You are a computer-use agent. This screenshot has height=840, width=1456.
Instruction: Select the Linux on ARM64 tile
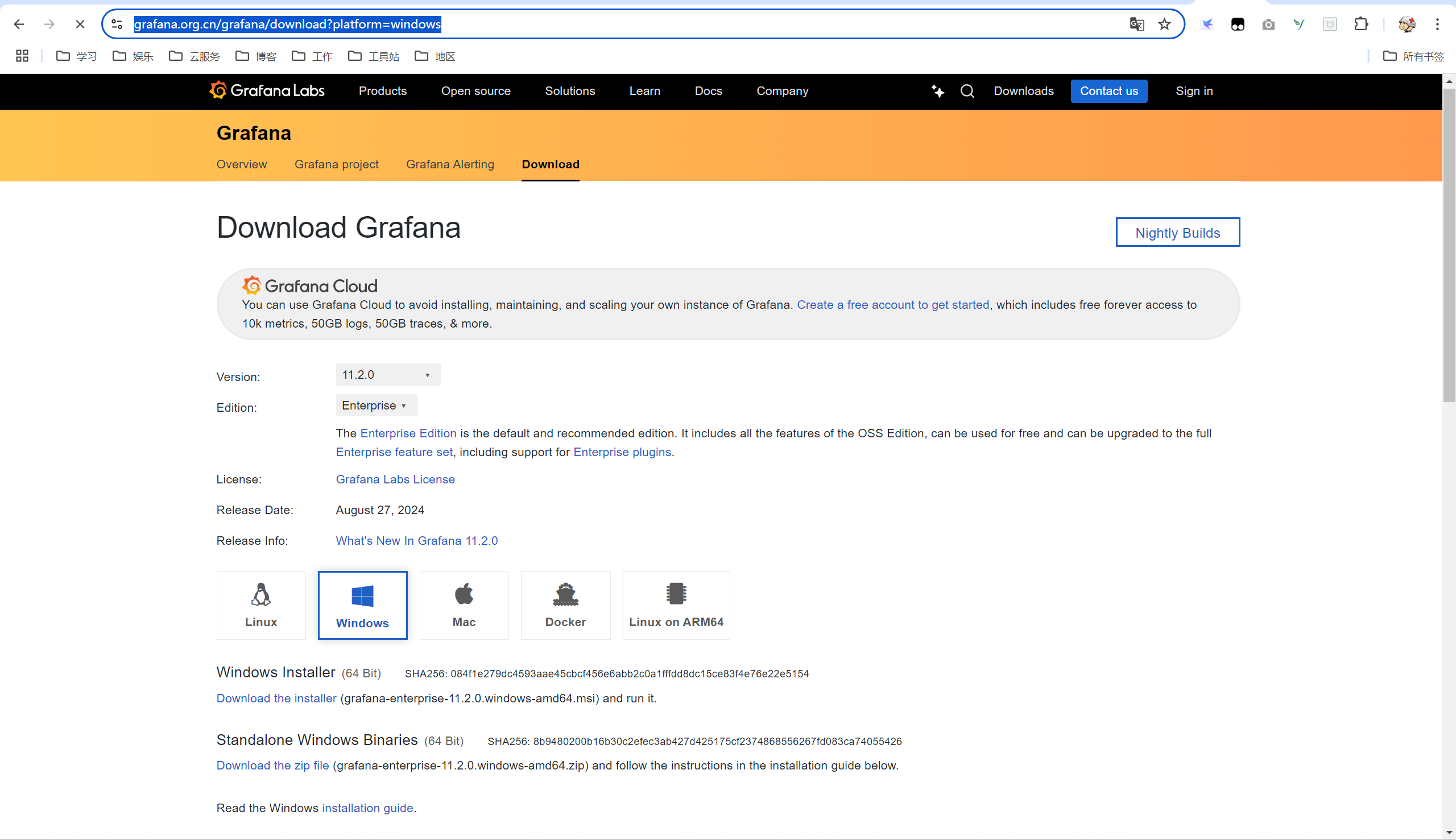point(676,605)
